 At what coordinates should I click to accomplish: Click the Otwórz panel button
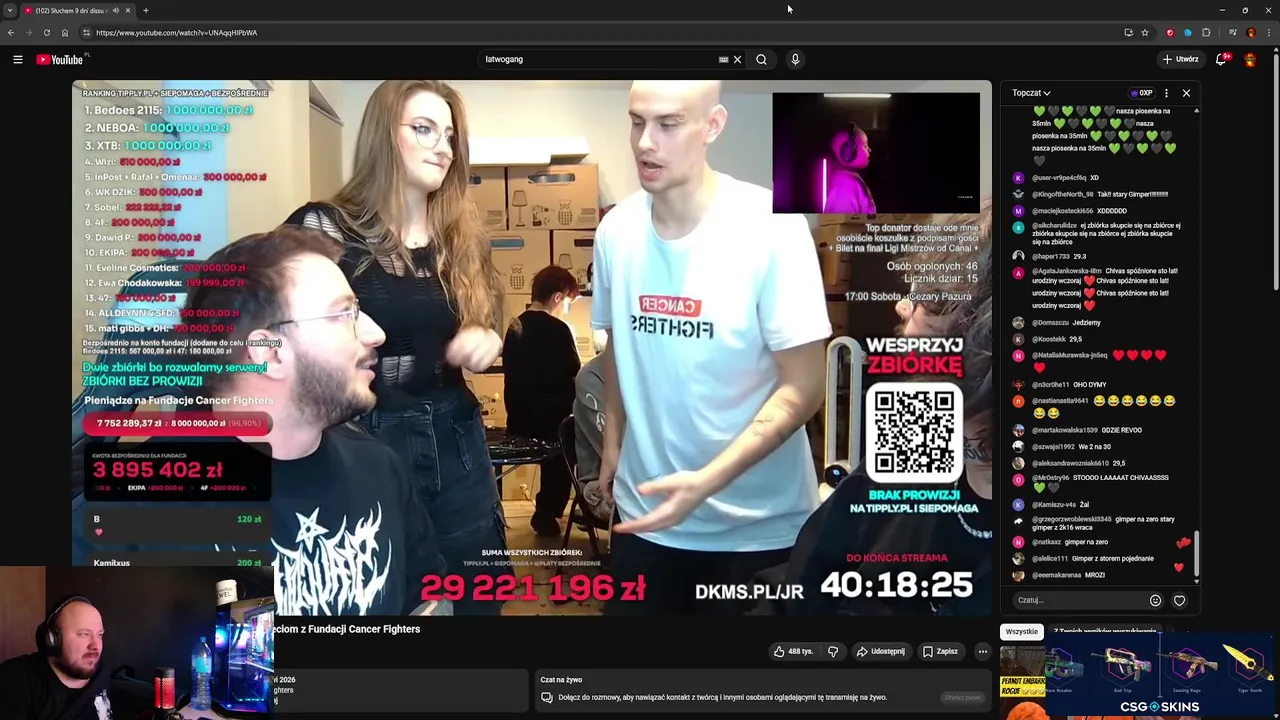962,697
